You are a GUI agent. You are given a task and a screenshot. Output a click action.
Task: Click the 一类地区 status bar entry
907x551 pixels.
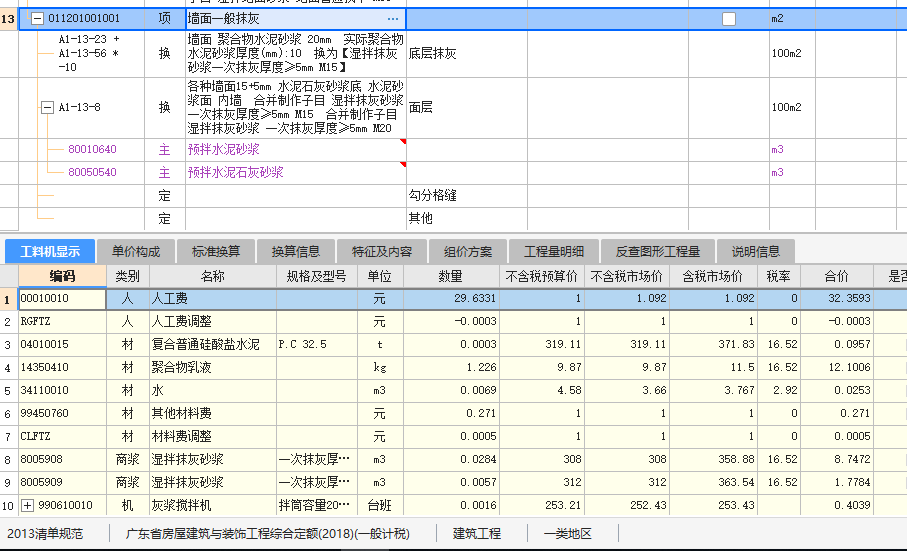point(567,534)
